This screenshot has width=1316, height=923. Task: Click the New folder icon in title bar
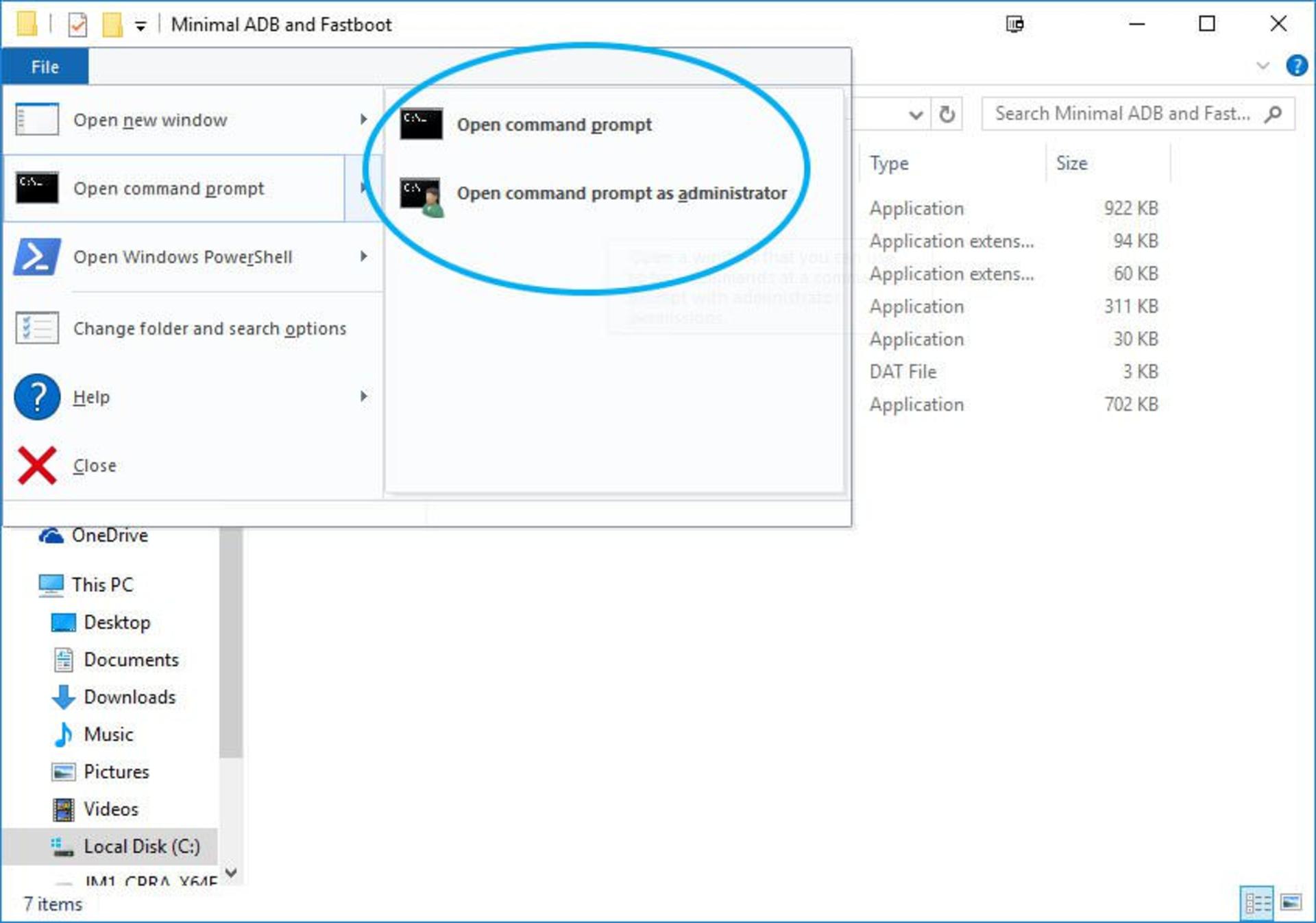coord(112,25)
